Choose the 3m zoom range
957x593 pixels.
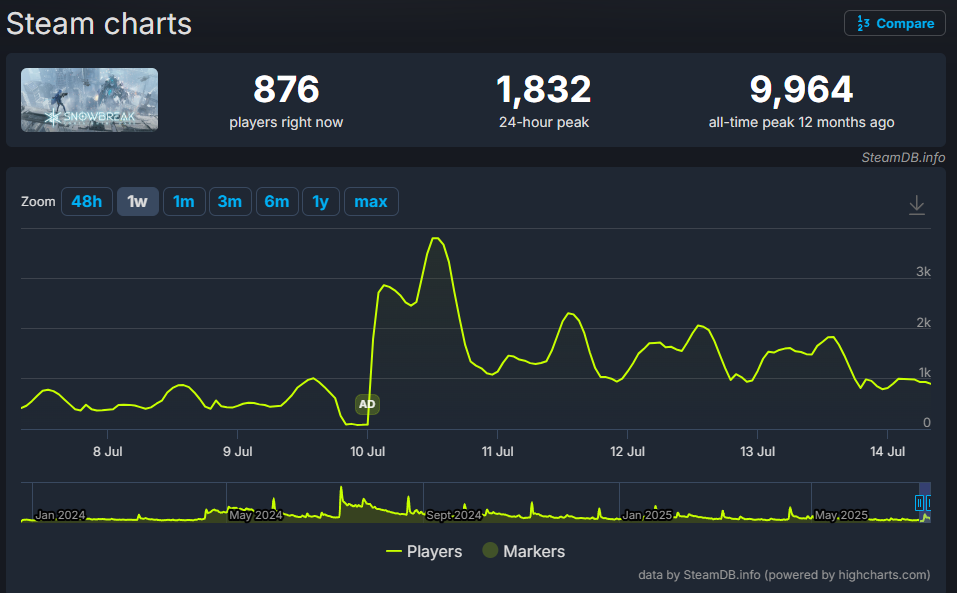pyautogui.click(x=230, y=201)
